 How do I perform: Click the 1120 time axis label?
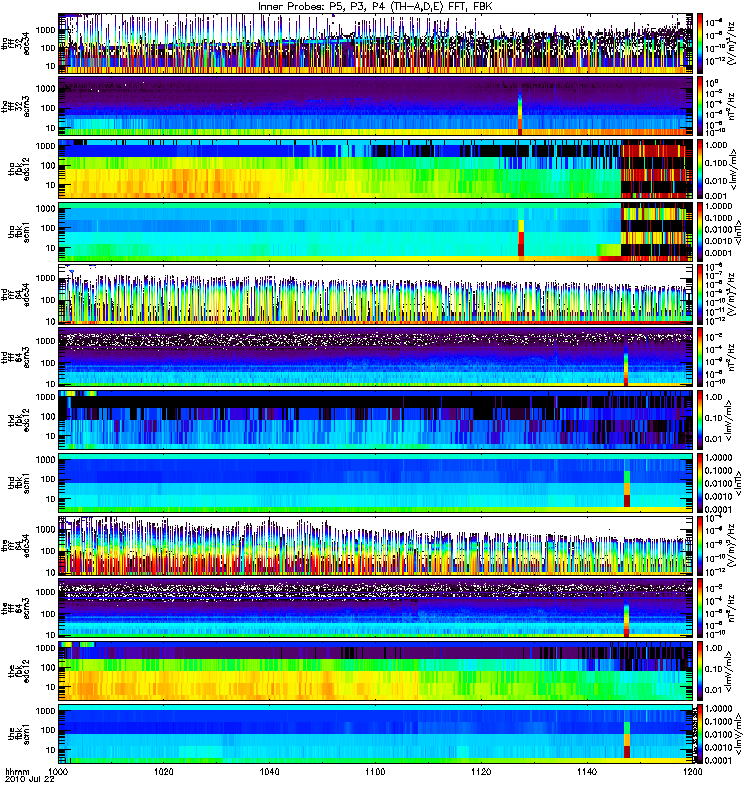(481, 771)
